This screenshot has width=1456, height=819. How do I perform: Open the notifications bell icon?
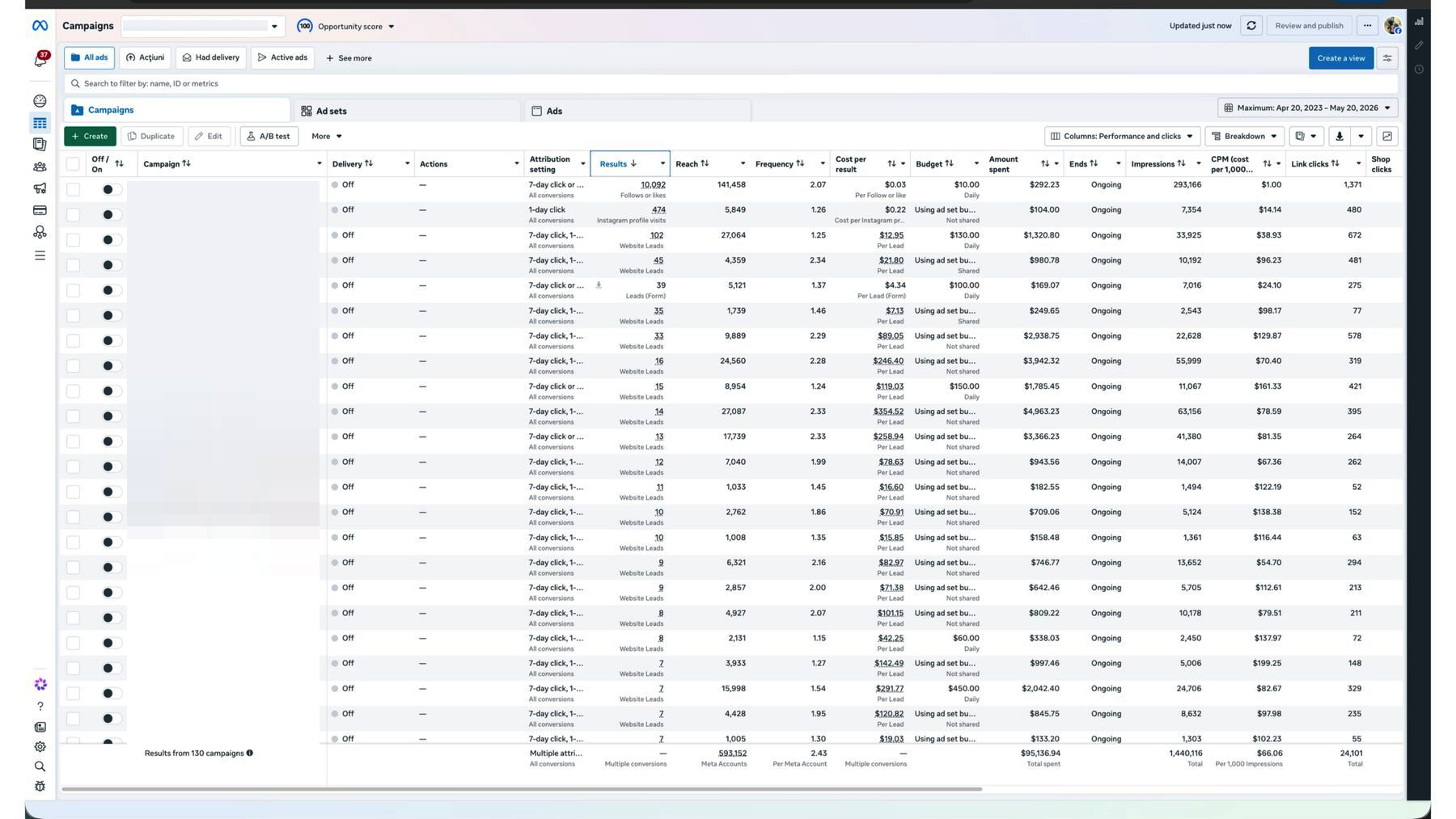point(40,60)
